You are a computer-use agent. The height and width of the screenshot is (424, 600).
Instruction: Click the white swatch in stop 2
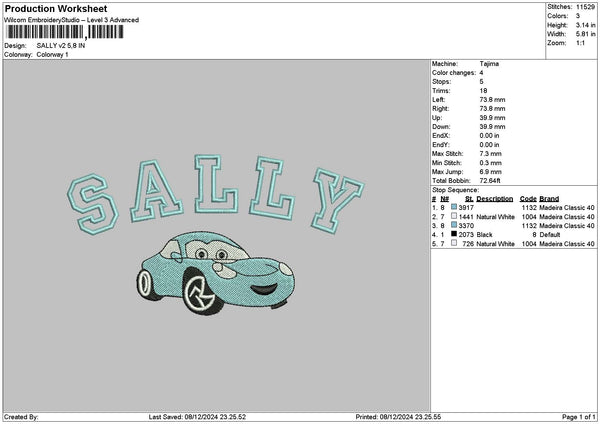455,217
